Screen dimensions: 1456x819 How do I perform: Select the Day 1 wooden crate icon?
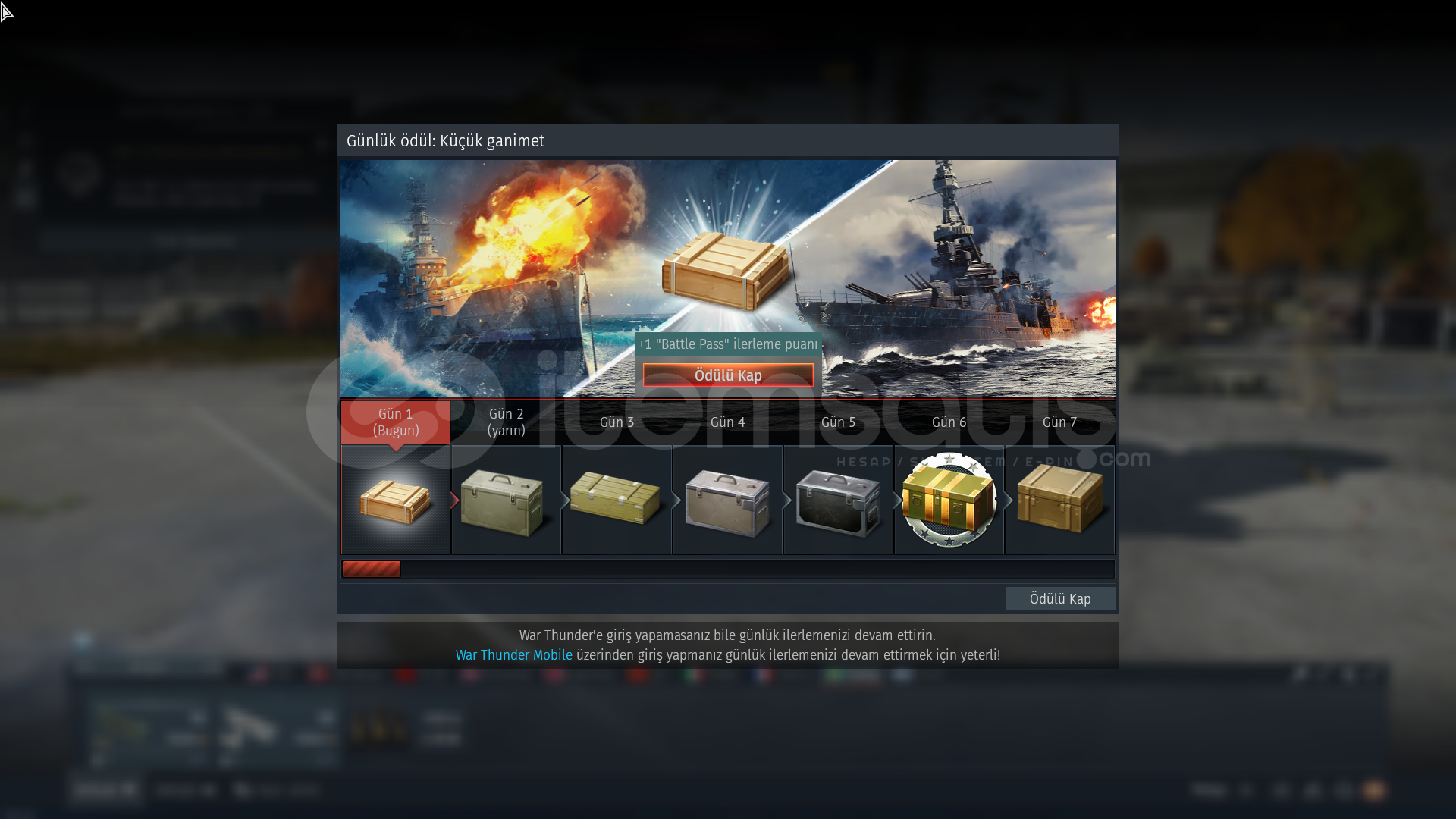click(x=396, y=500)
